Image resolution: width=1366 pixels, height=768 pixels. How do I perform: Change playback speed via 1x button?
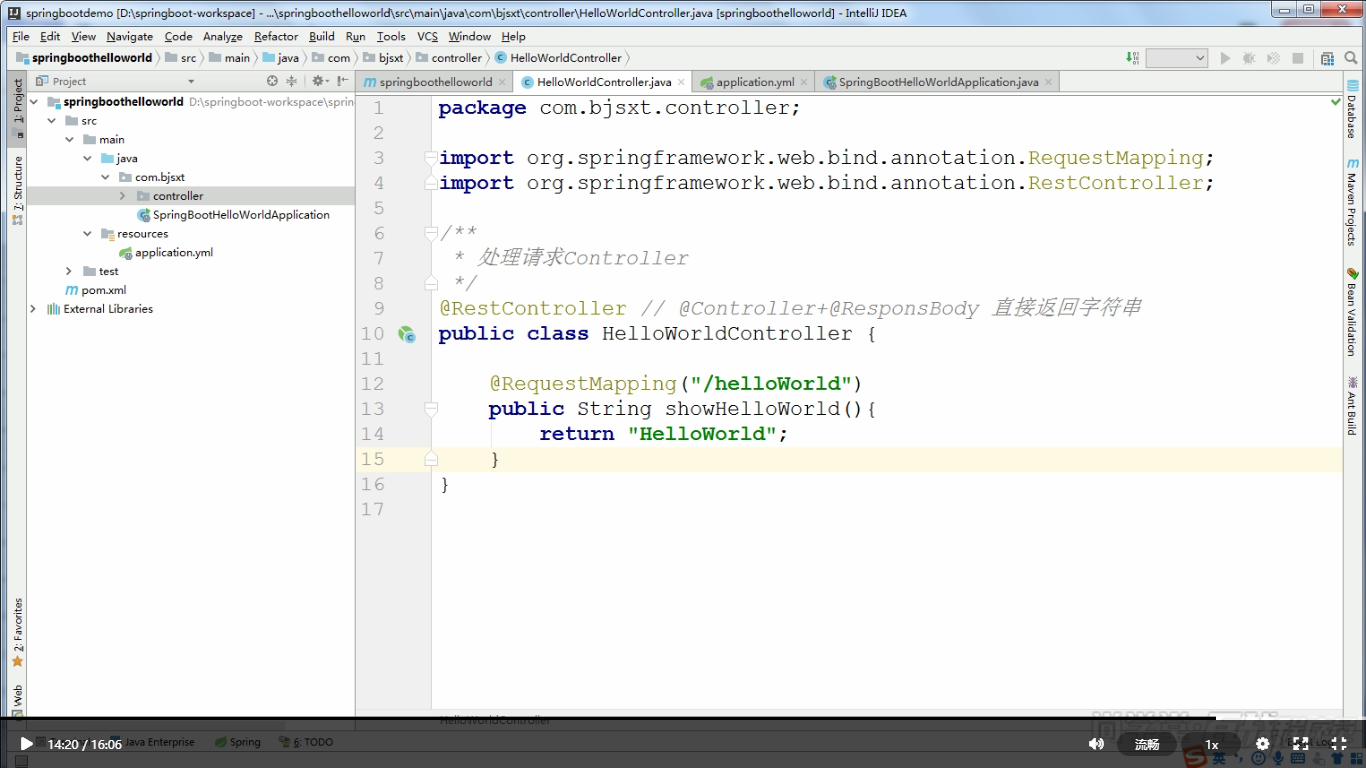[x=1211, y=744]
